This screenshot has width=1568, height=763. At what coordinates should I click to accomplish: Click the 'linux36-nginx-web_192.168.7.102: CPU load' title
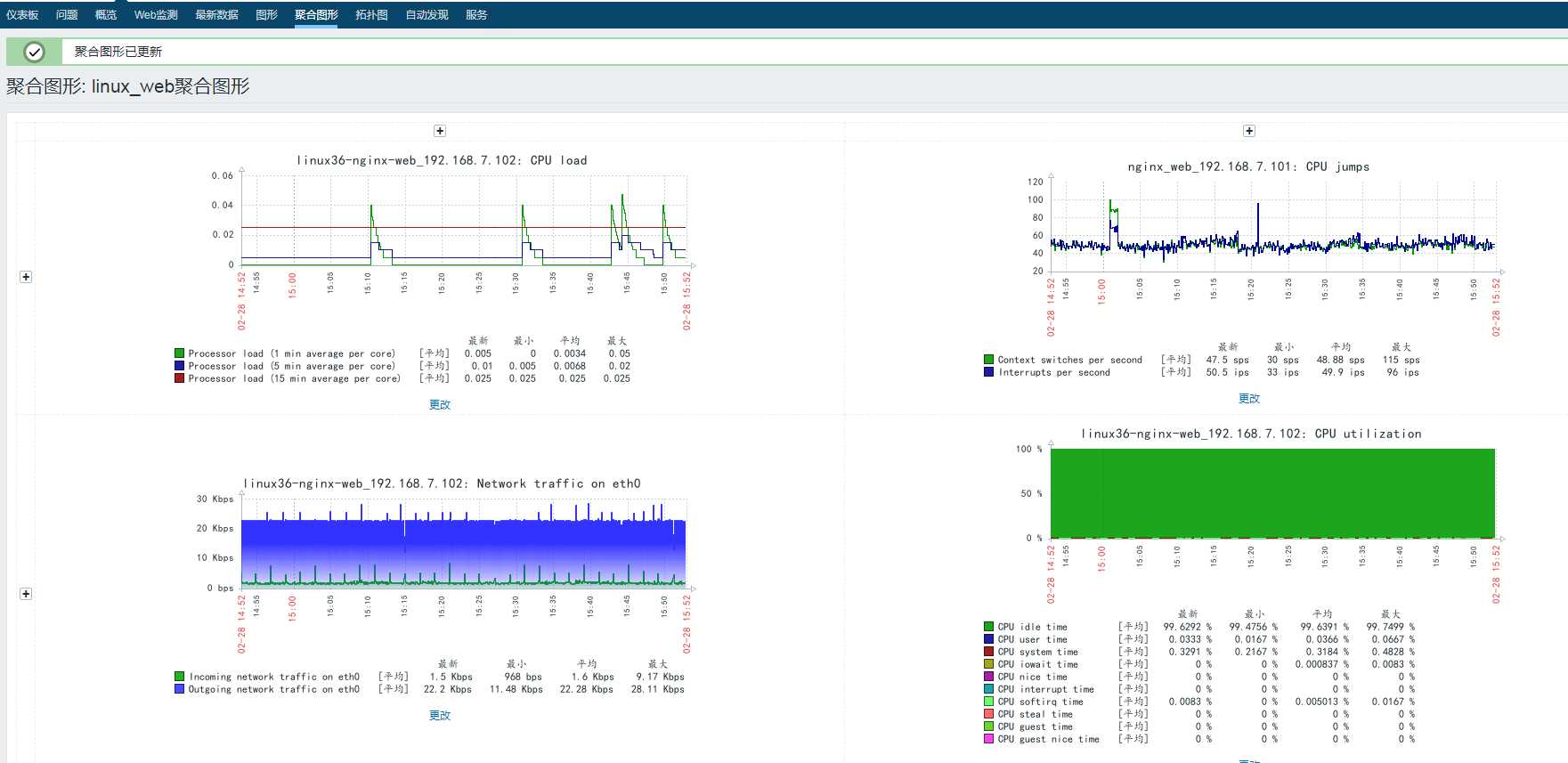click(x=442, y=160)
